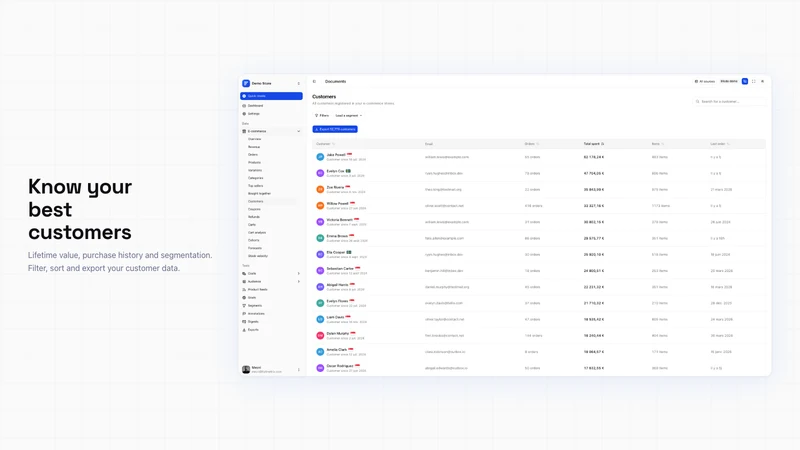The height and width of the screenshot is (450, 800).
Task: Open customer Jake Powell
Action: (336, 155)
